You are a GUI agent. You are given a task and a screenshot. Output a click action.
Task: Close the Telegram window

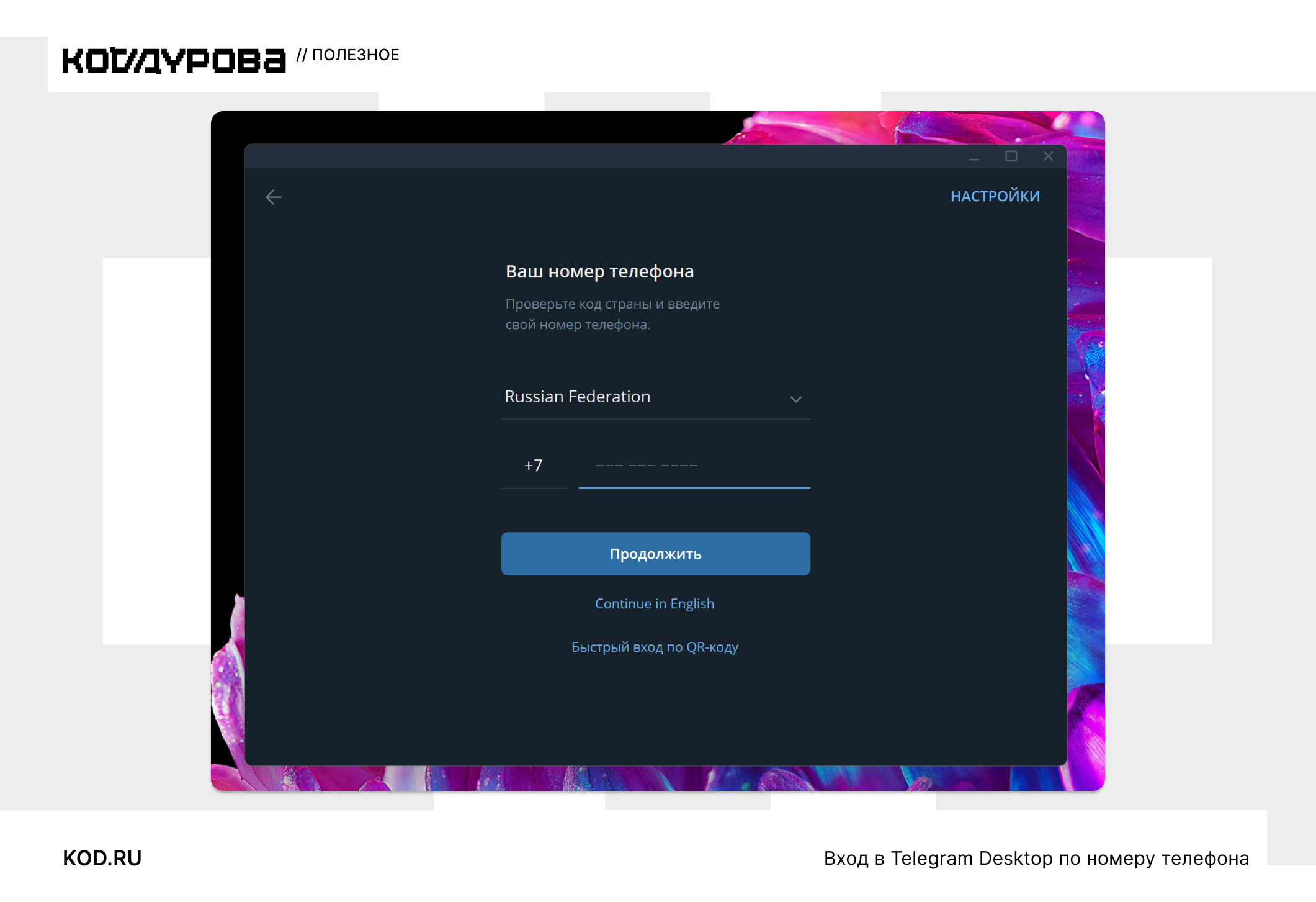pyautogui.click(x=1048, y=156)
